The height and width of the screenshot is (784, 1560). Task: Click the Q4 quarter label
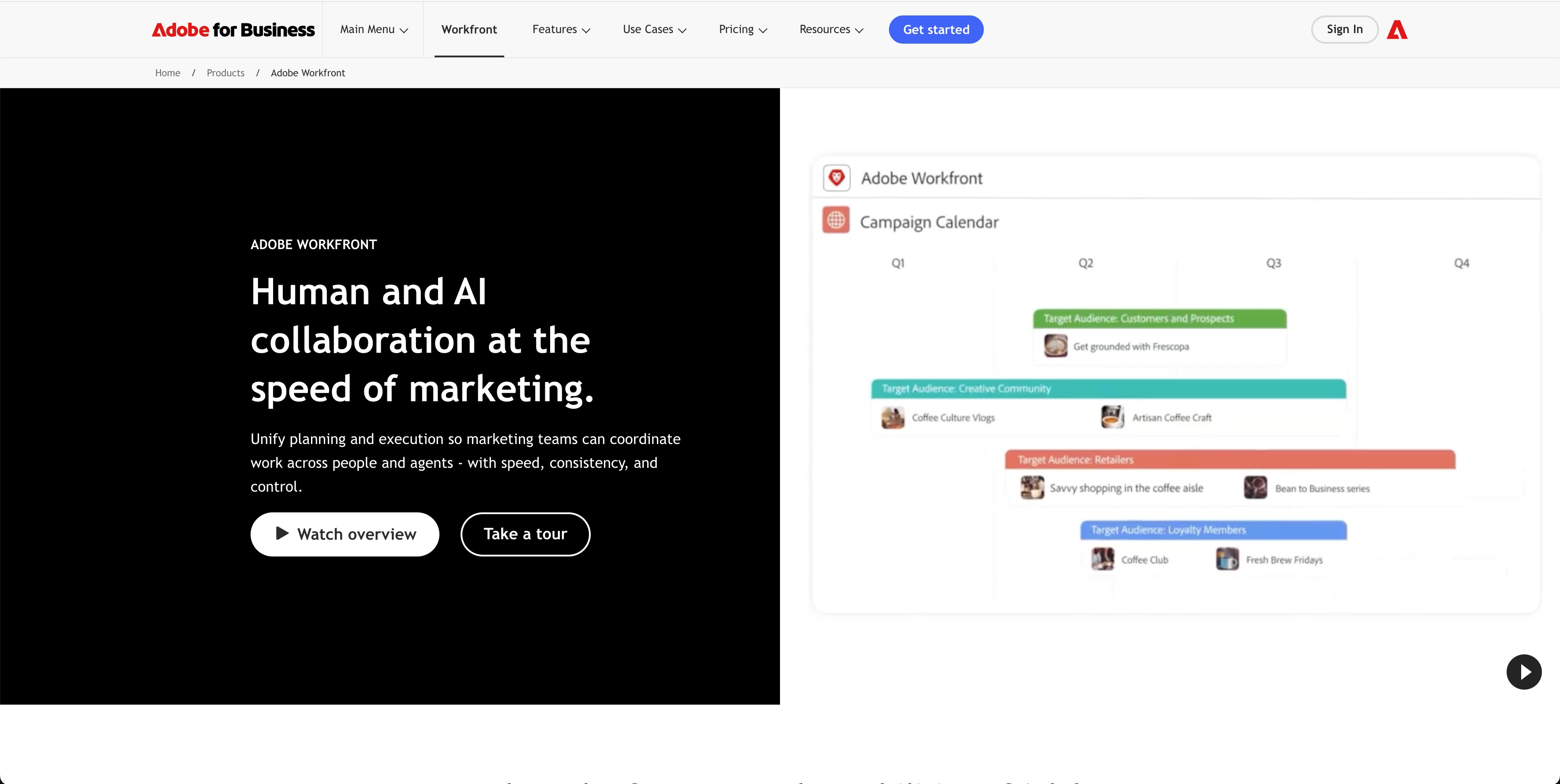tap(1461, 263)
